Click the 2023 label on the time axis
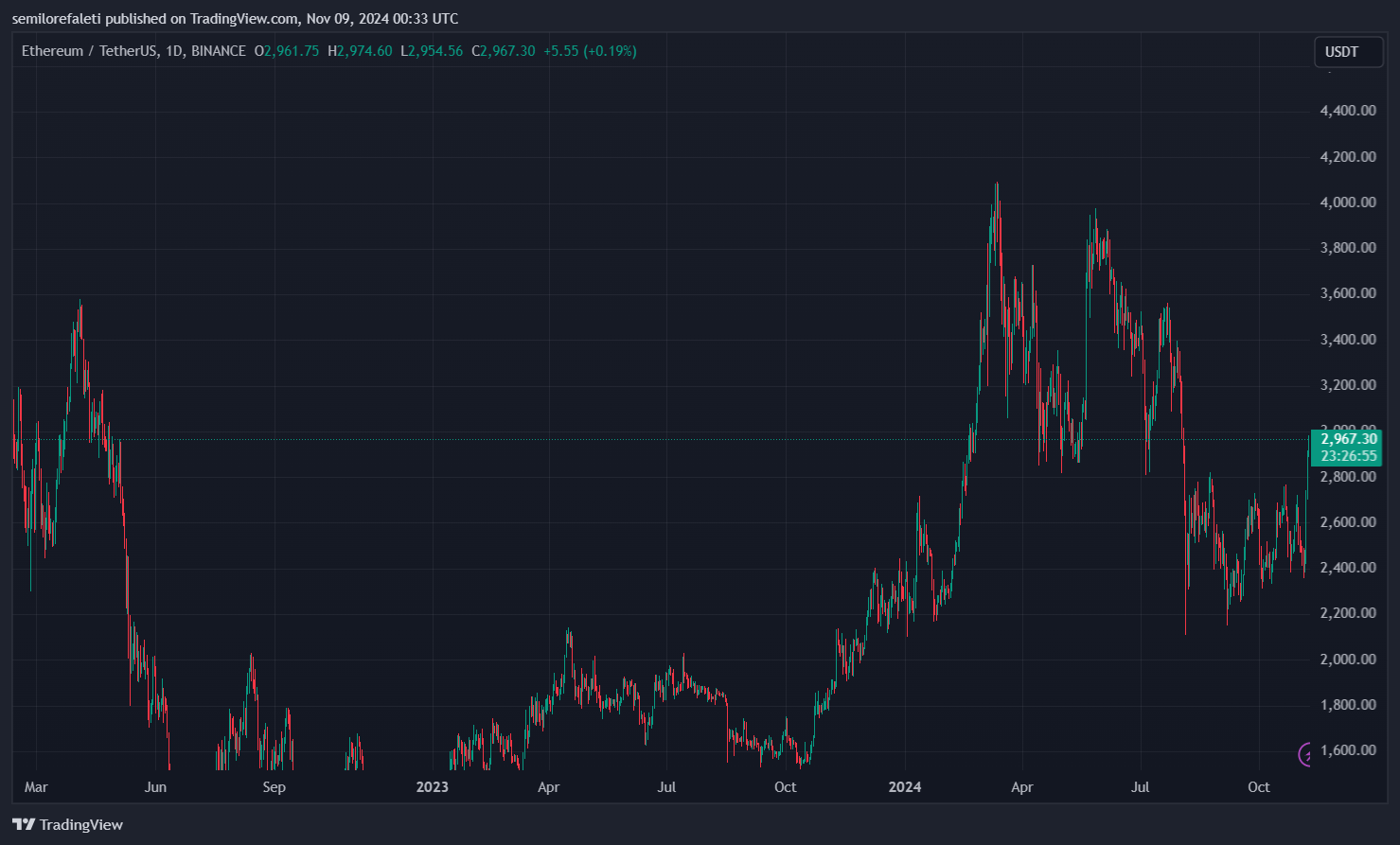The height and width of the screenshot is (845, 1400). click(x=432, y=786)
